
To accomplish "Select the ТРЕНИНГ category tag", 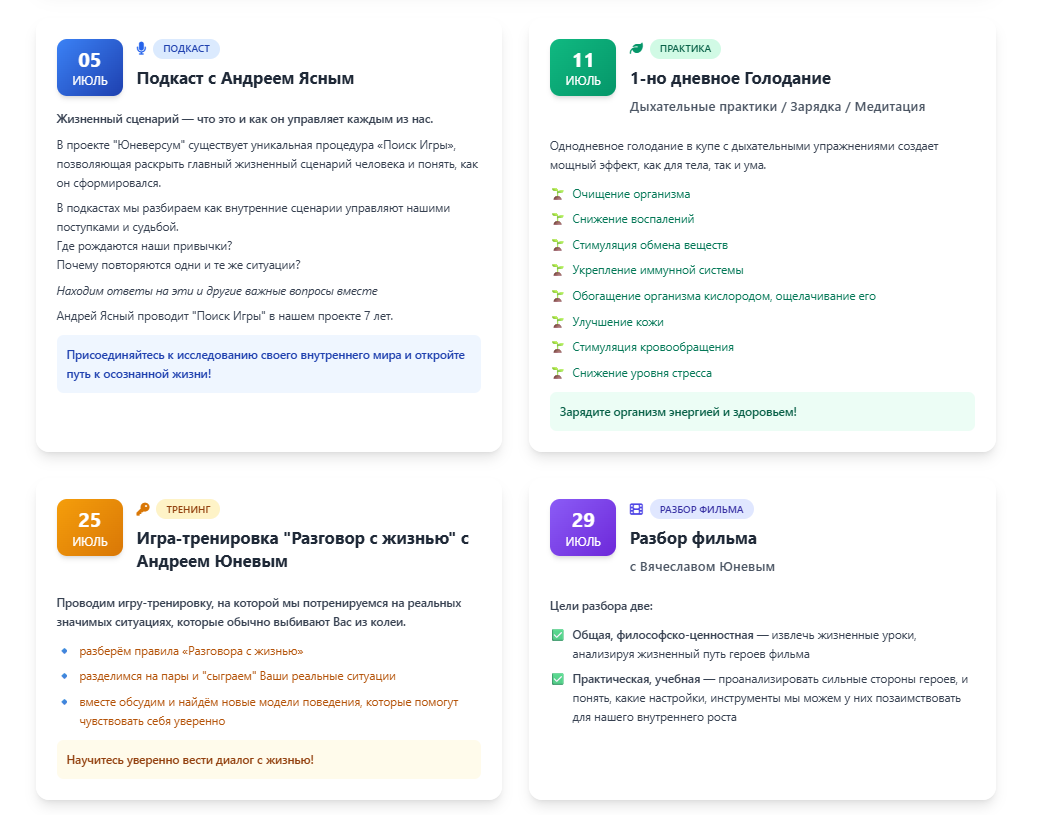I will pos(188,509).
